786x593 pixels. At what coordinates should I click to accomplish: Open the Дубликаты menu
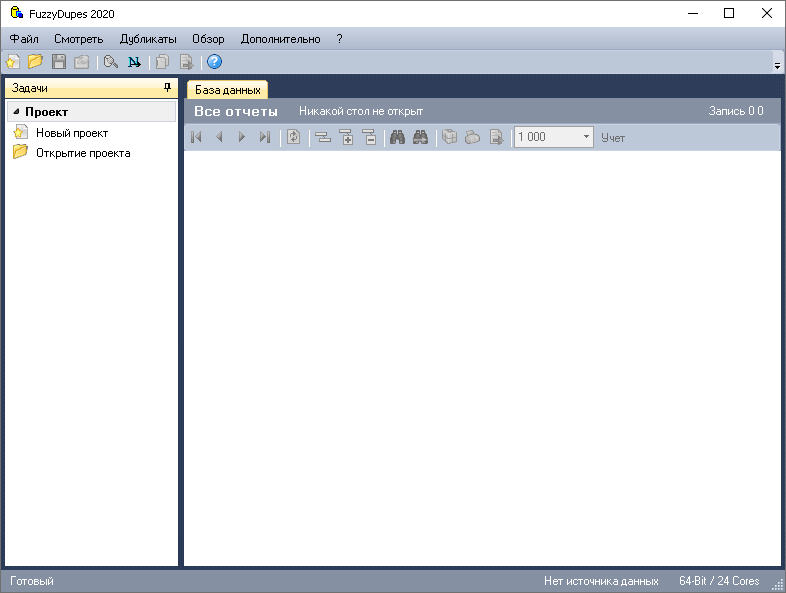pos(148,39)
